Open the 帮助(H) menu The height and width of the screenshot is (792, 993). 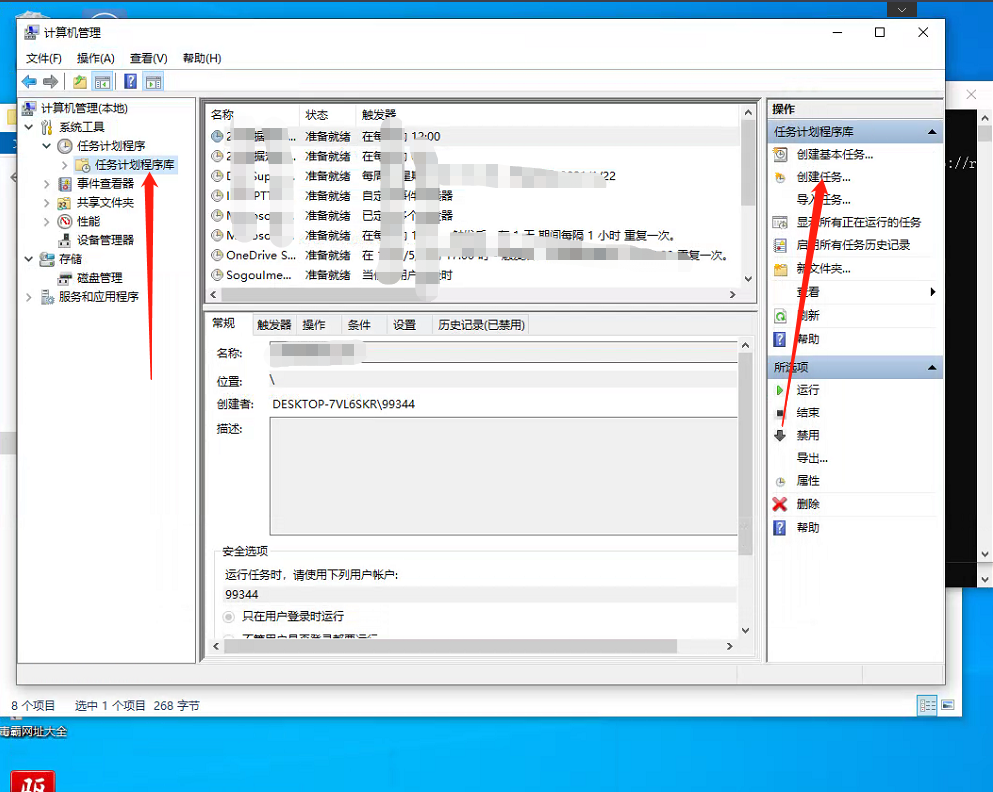(202, 58)
